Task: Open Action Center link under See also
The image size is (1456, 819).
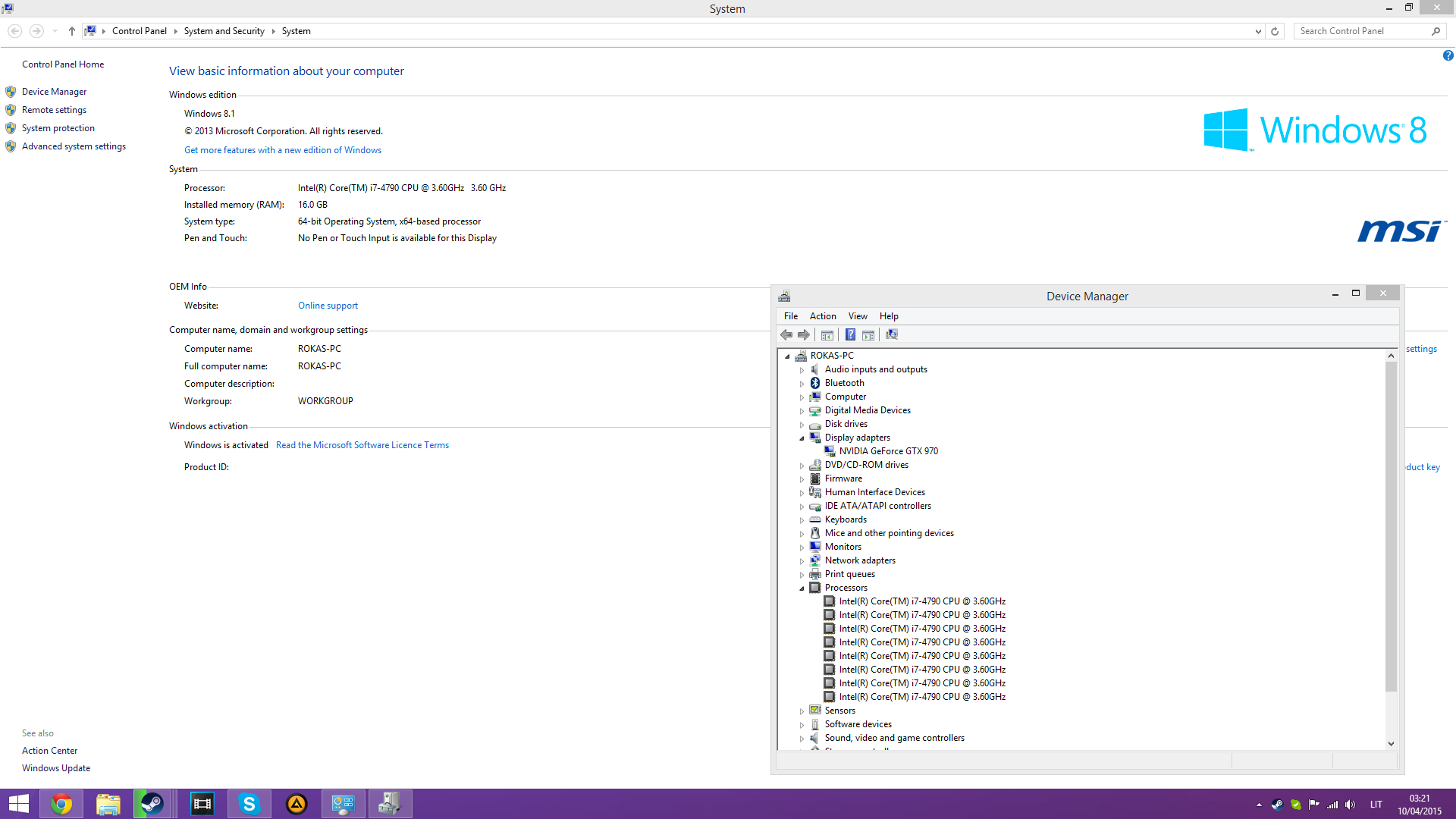Action: point(49,751)
